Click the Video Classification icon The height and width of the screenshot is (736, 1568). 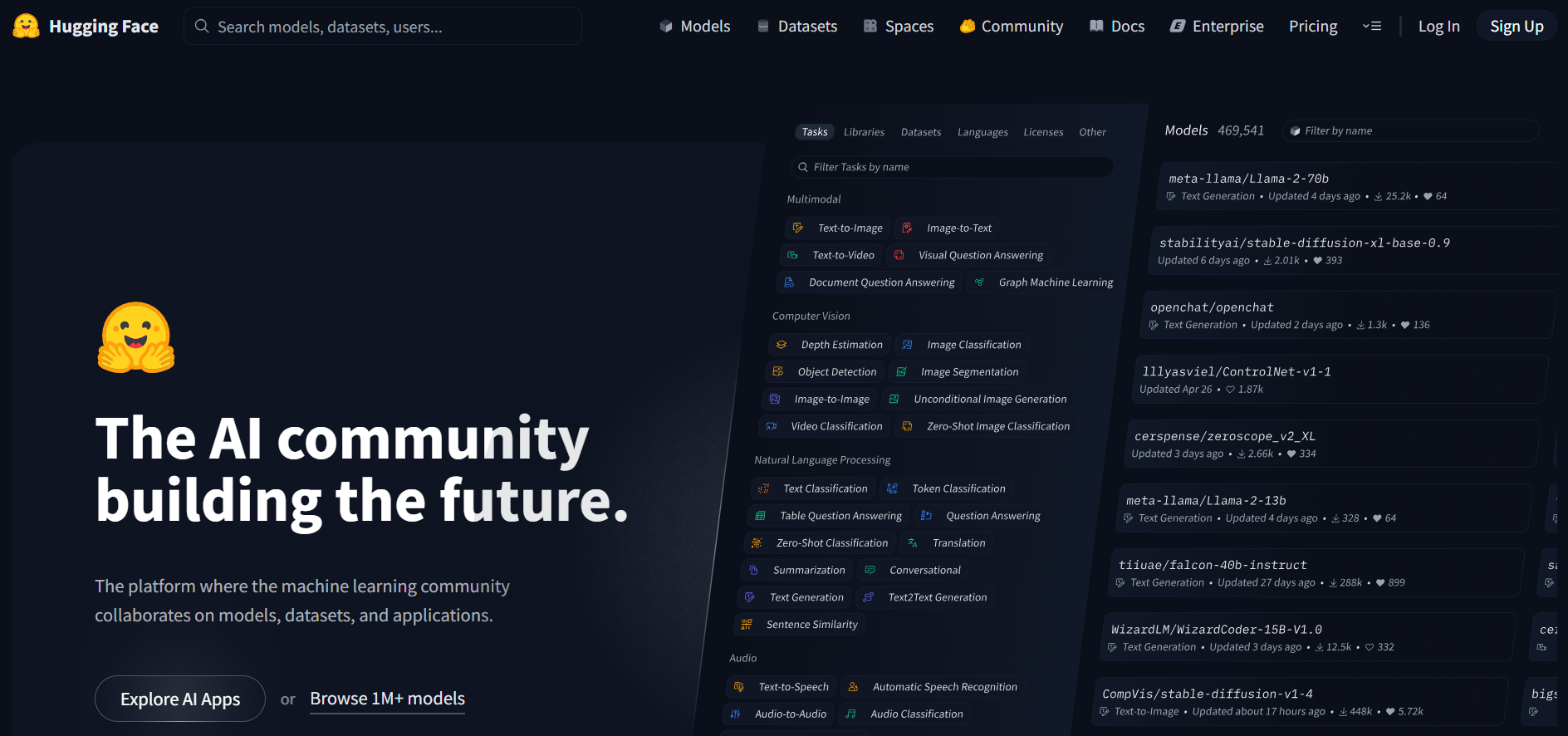[x=772, y=426]
